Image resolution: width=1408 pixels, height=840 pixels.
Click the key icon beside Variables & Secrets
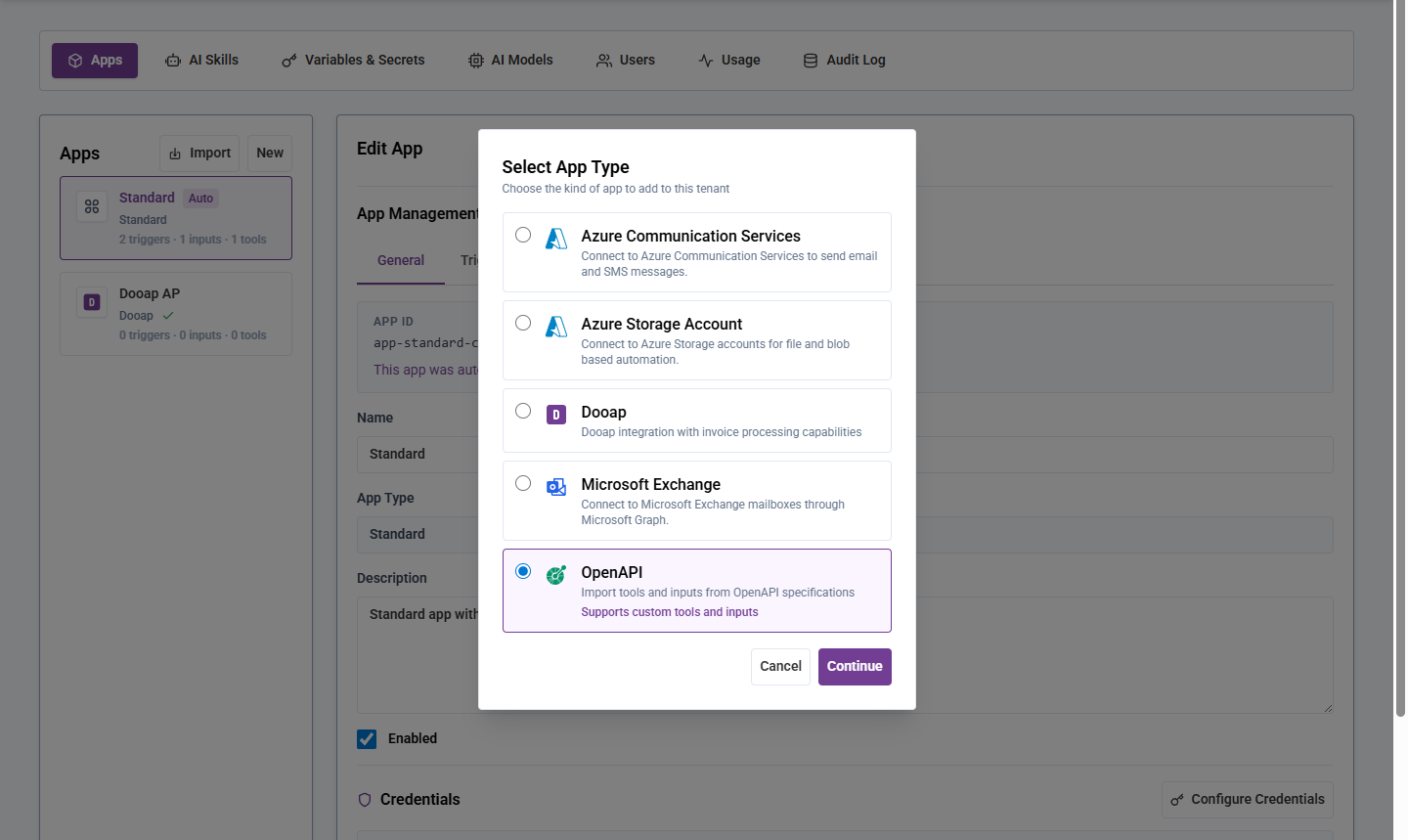[x=289, y=61]
